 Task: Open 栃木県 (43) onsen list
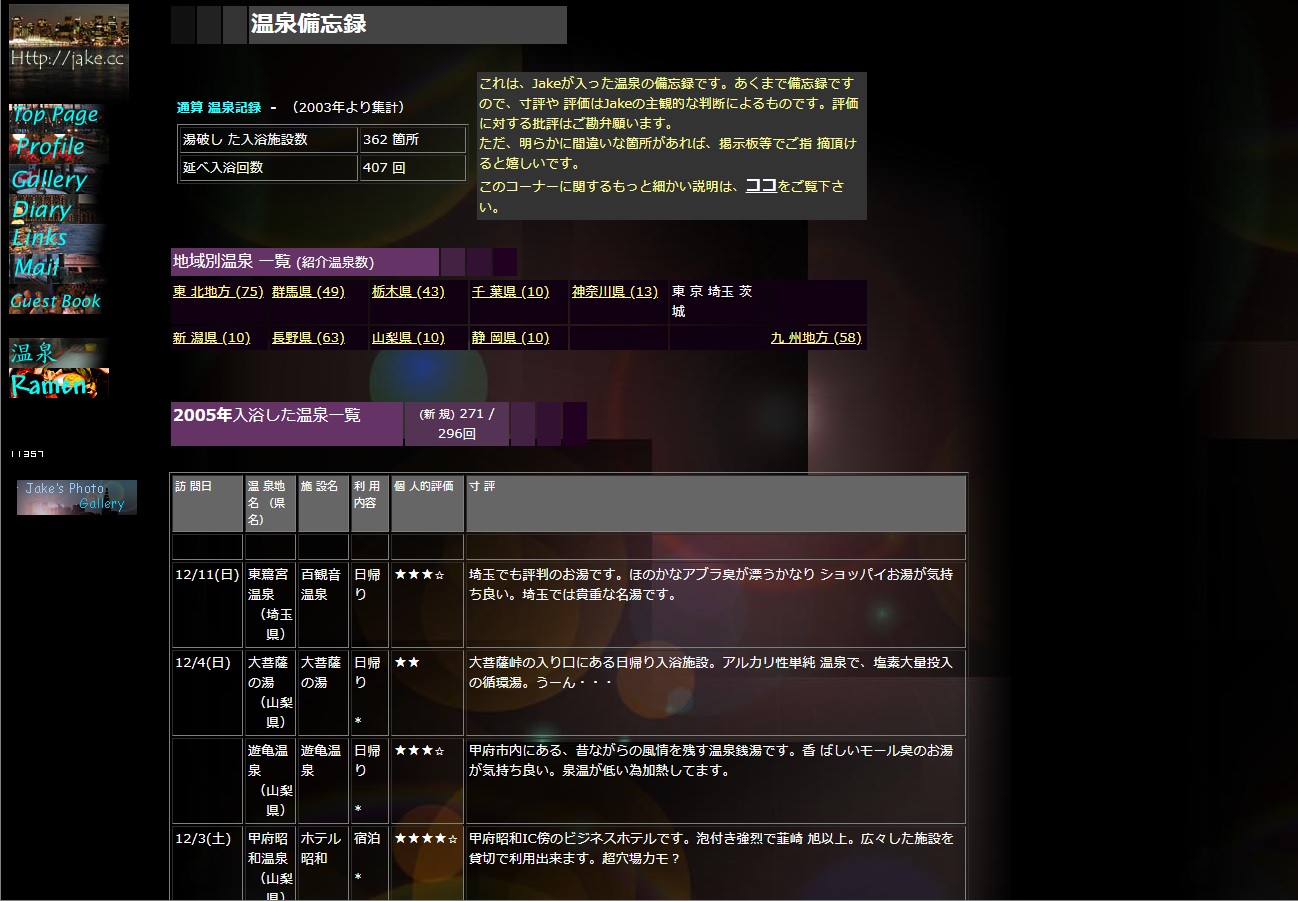(408, 292)
